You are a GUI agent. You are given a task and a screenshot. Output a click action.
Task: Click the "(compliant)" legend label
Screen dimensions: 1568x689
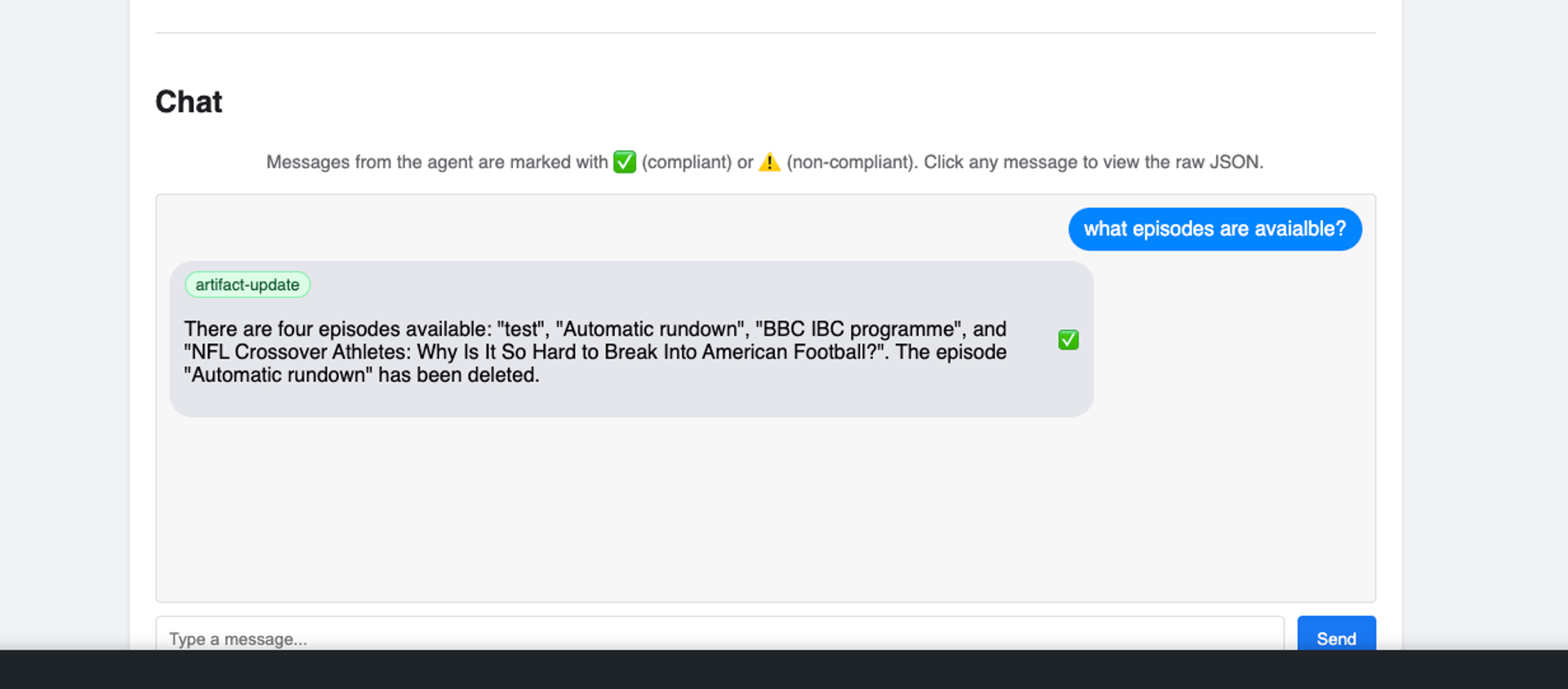point(686,162)
